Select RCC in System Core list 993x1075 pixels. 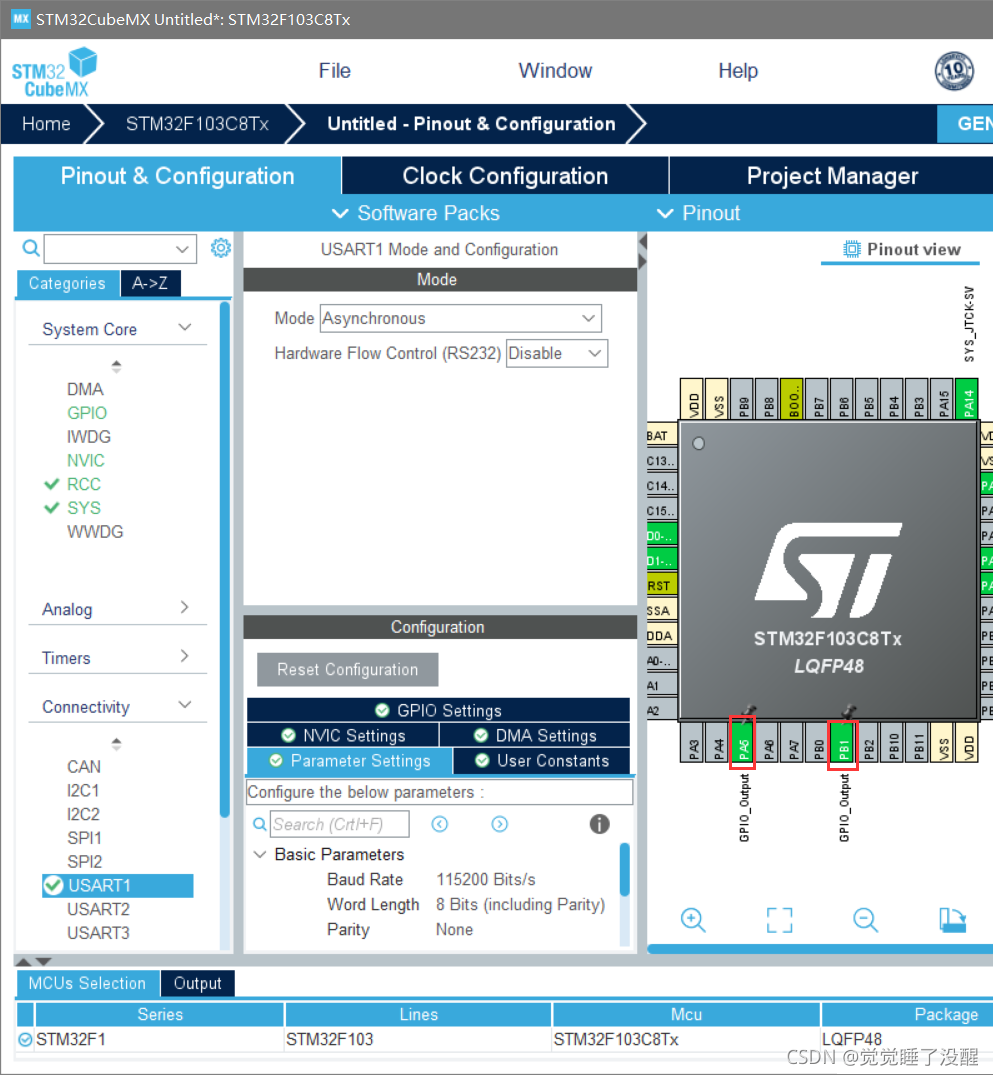pos(84,484)
